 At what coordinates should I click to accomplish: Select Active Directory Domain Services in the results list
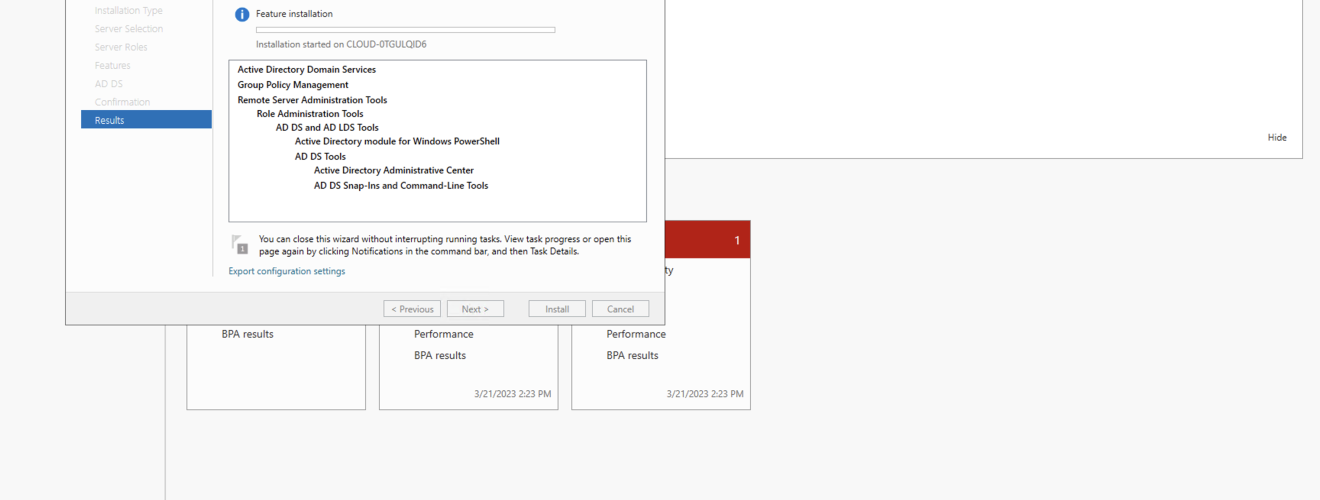click(x=307, y=70)
